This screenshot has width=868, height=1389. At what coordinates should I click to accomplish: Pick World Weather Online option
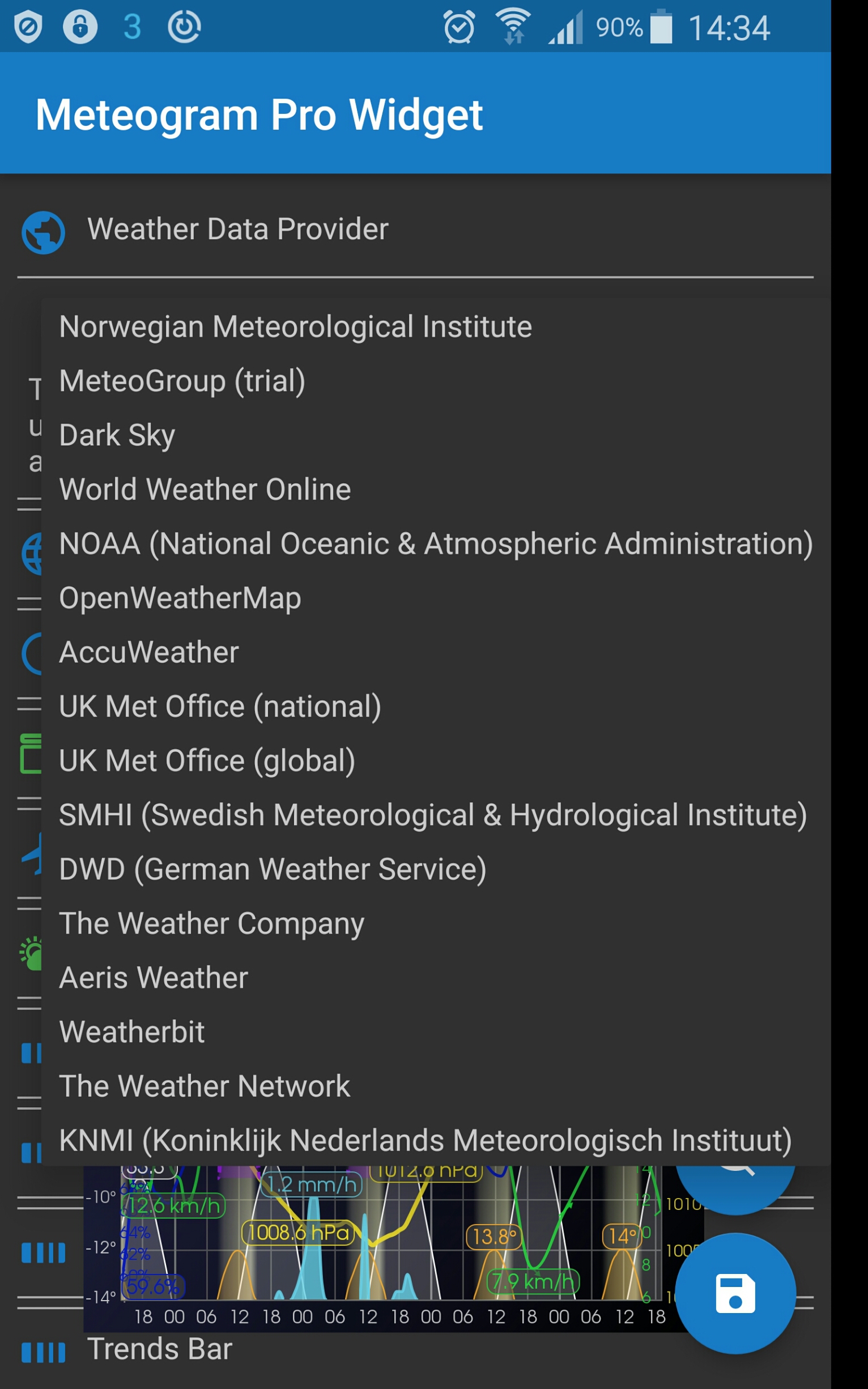tap(205, 489)
